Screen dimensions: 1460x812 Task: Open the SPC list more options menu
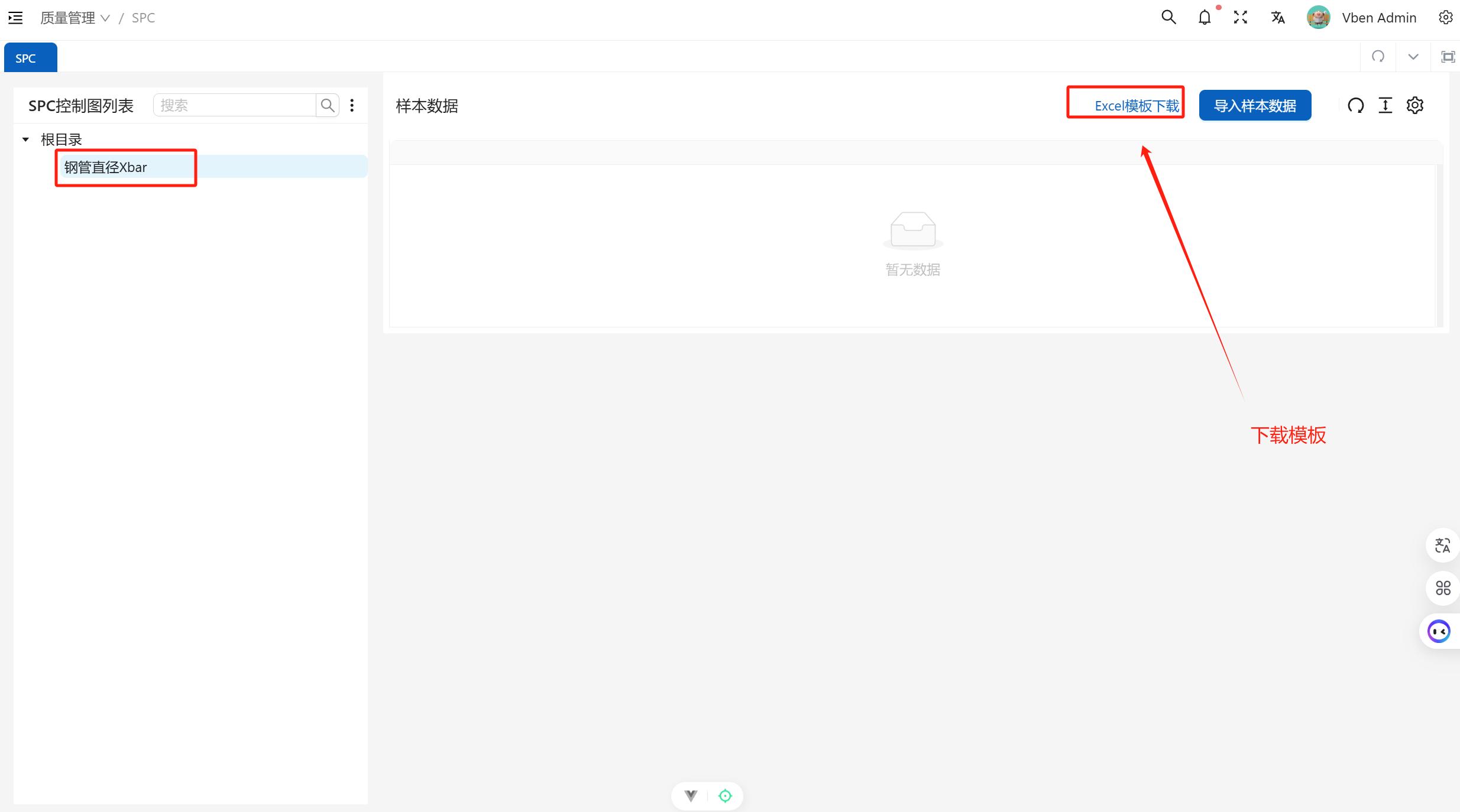tap(352, 105)
